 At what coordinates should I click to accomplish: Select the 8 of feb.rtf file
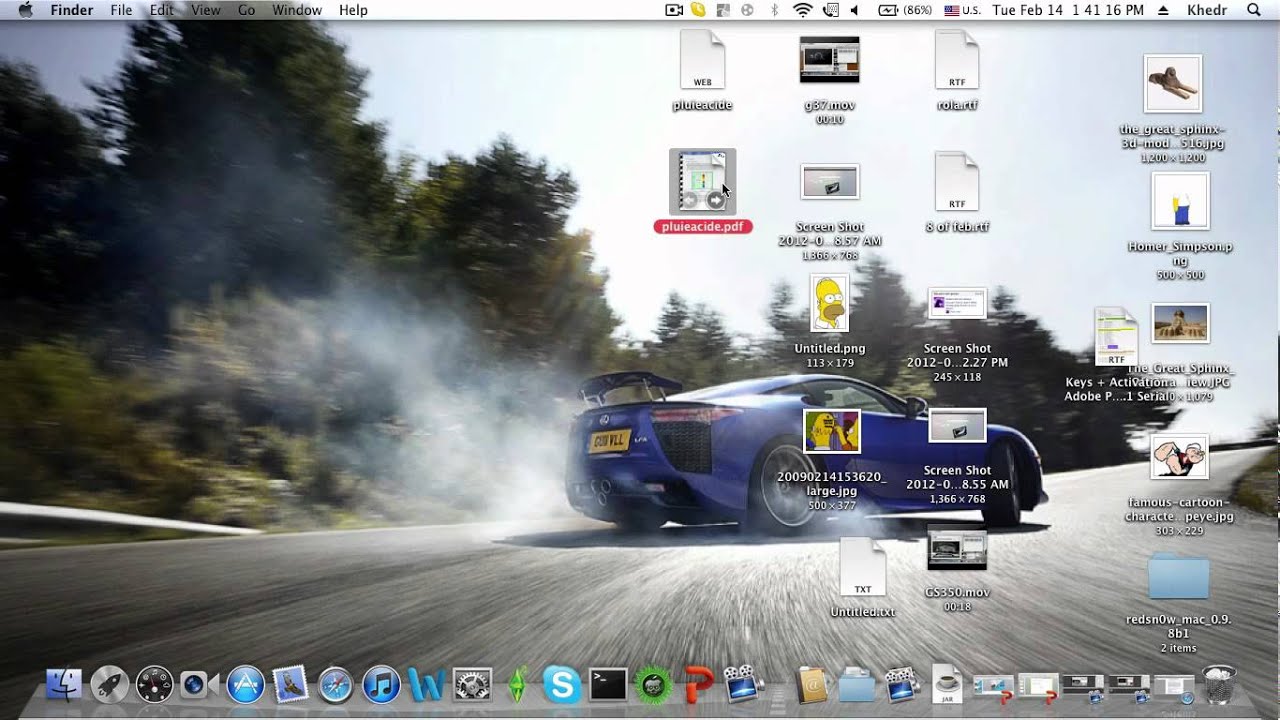click(957, 182)
